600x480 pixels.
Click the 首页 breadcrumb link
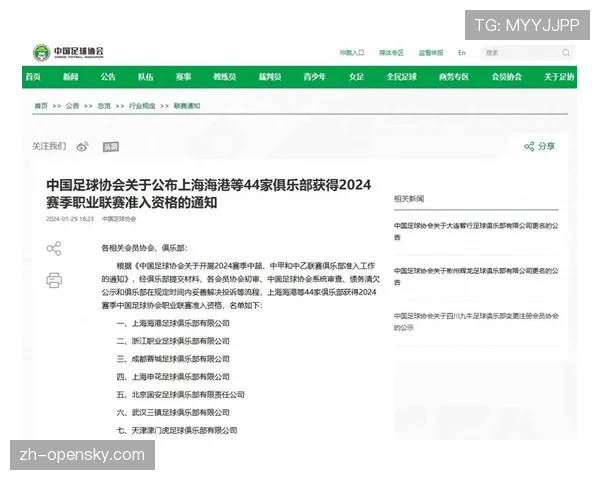(x=41, y=106)
